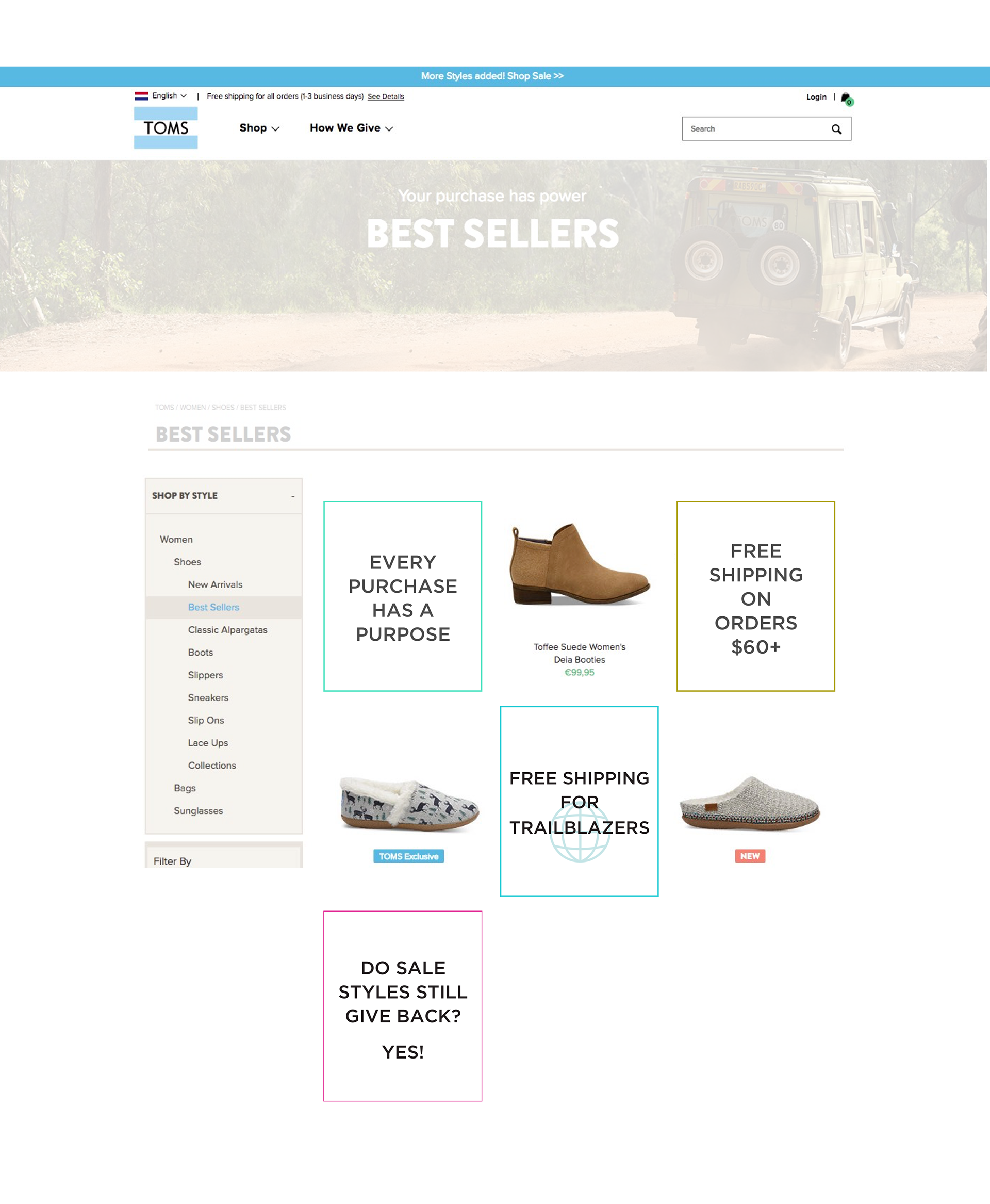Open Every Purchase Has A Purpose tile
The height and width of the screenshot is (1204, 990).
pyautogui.click(x=403, y=596)
